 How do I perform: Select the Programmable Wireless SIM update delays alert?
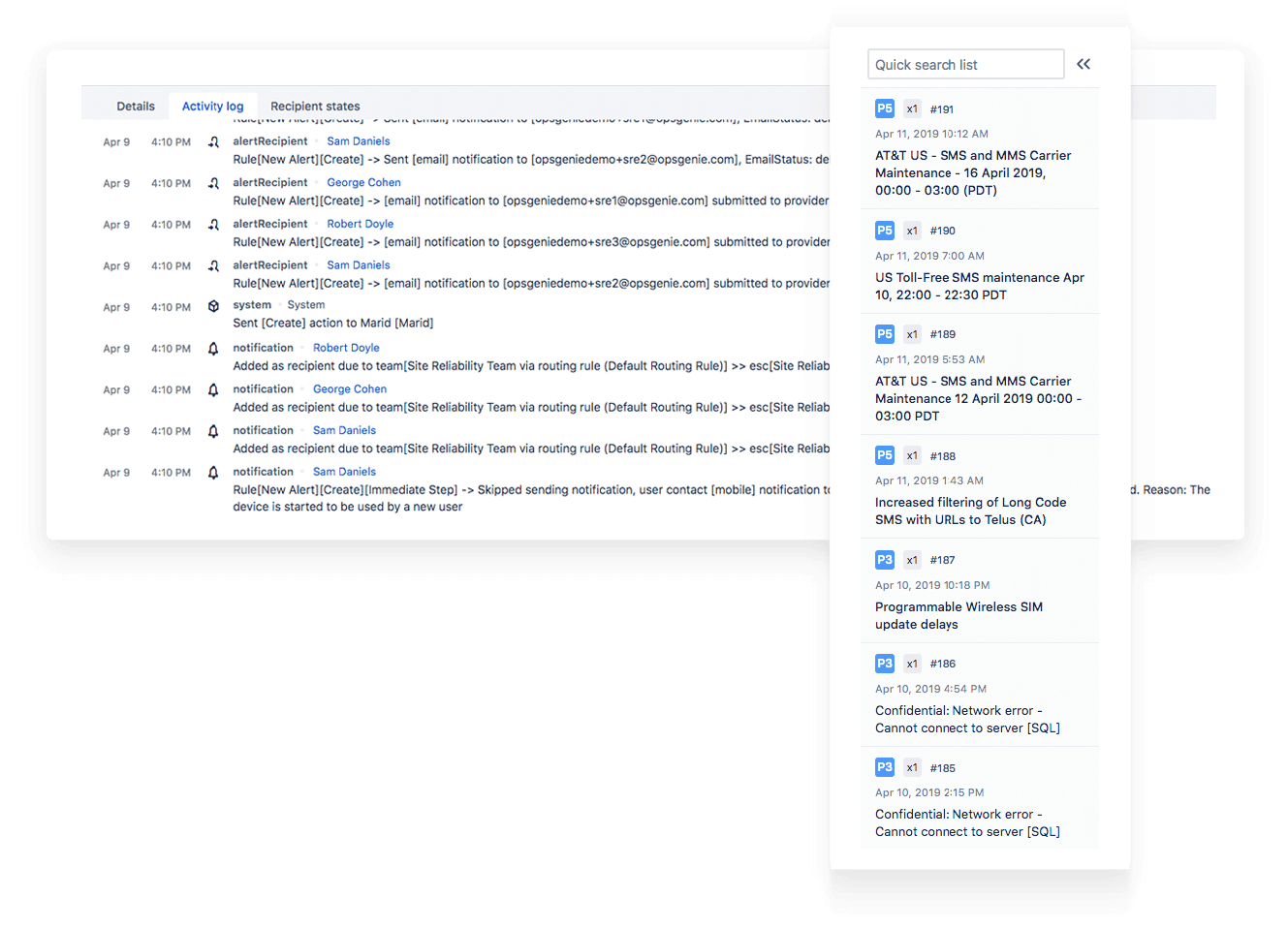coord(958,615)
